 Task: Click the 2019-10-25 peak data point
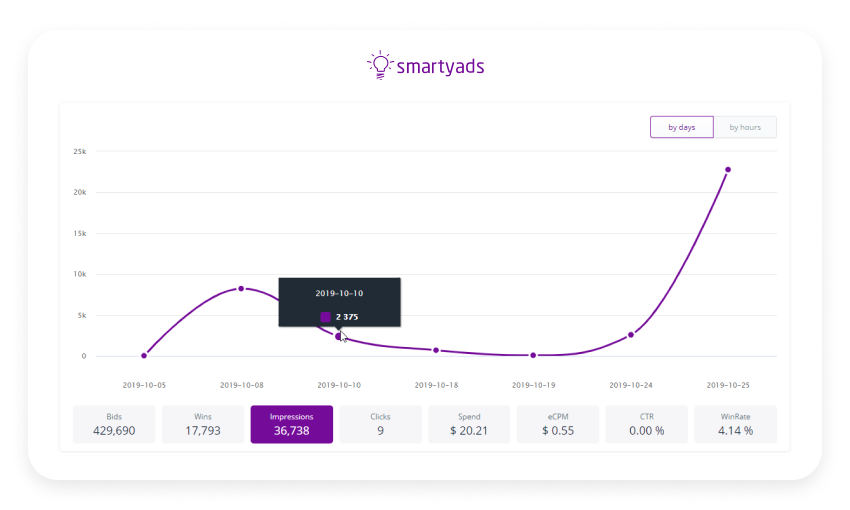pyautogui.click(x=728, y=170)
